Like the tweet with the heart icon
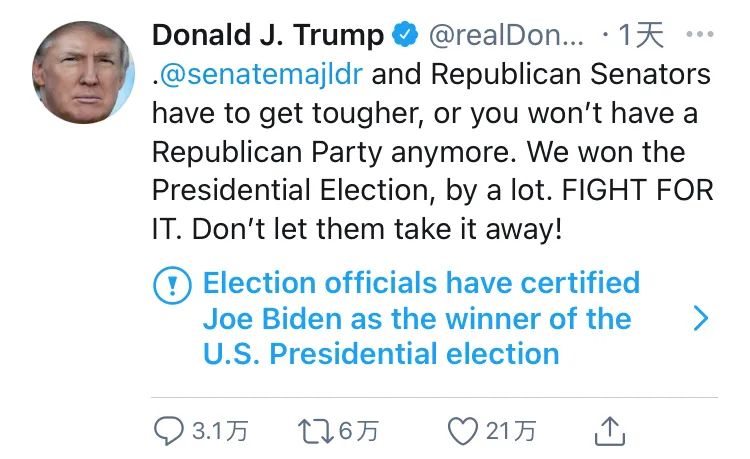The width and height of the screenshot is (750, 459). coord(461,431)
